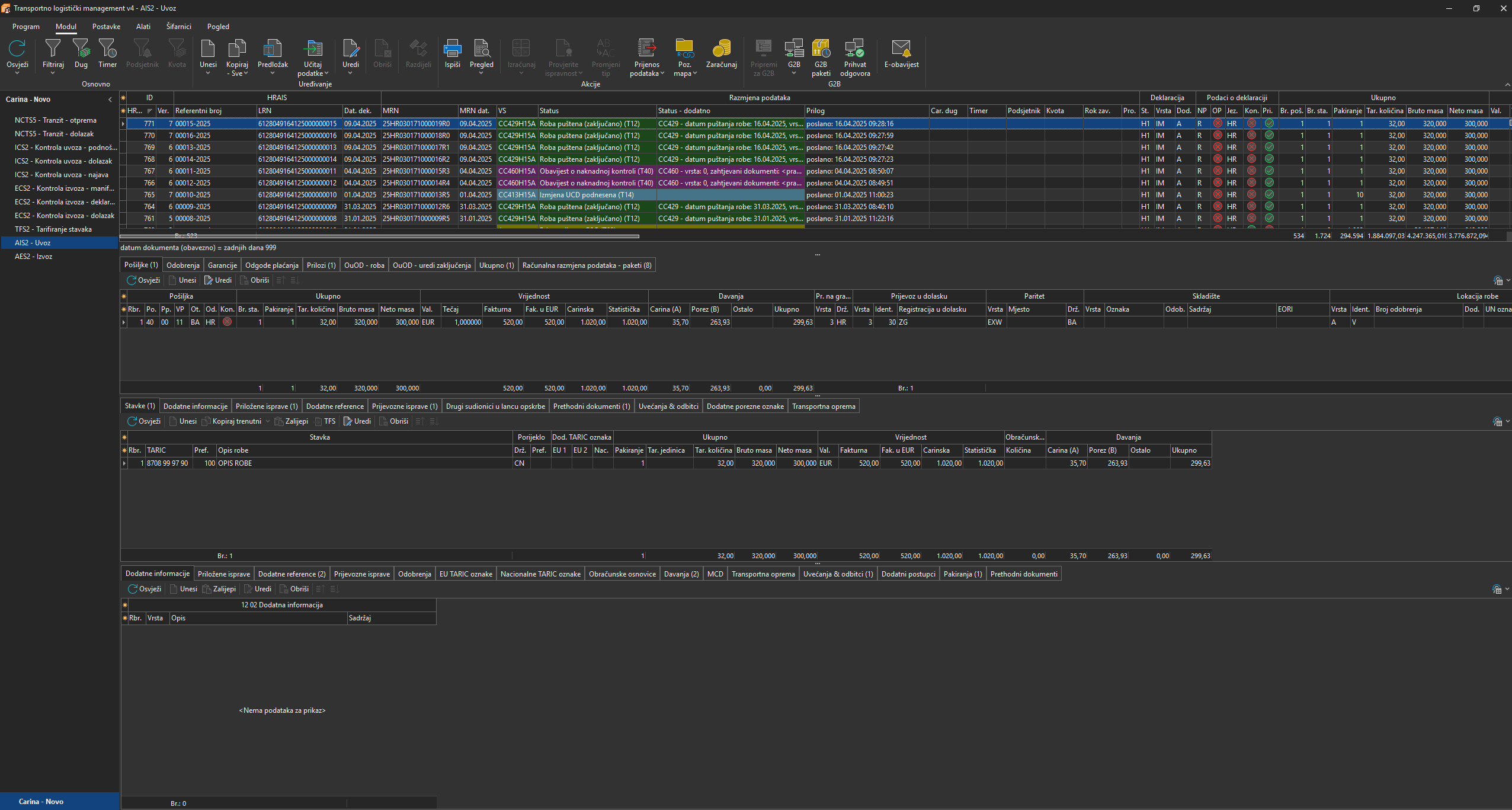
Task: Expand the Uredi ribbon dropdown arrow
Action: click(351, 73)
